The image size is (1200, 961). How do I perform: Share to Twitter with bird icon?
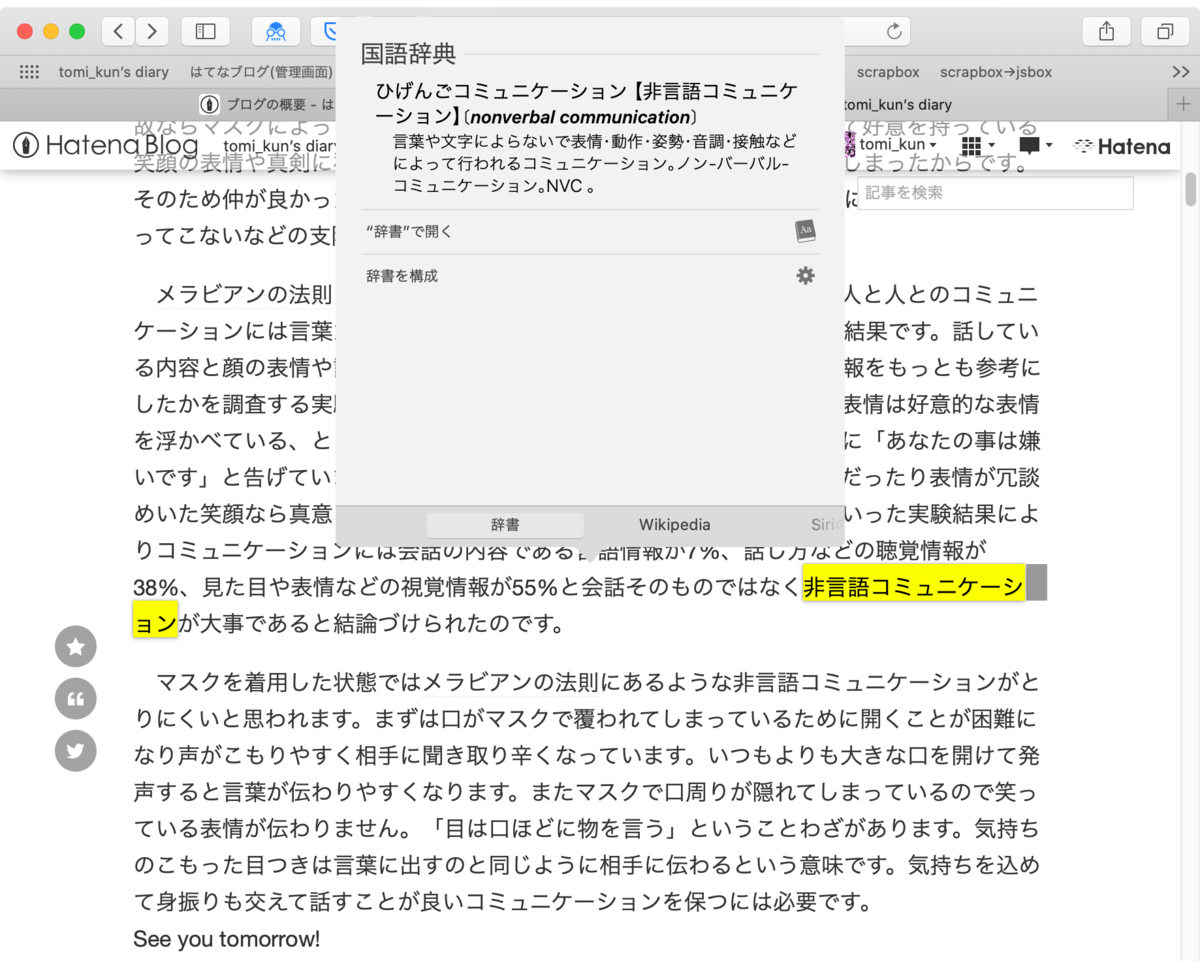click(76, 751)
